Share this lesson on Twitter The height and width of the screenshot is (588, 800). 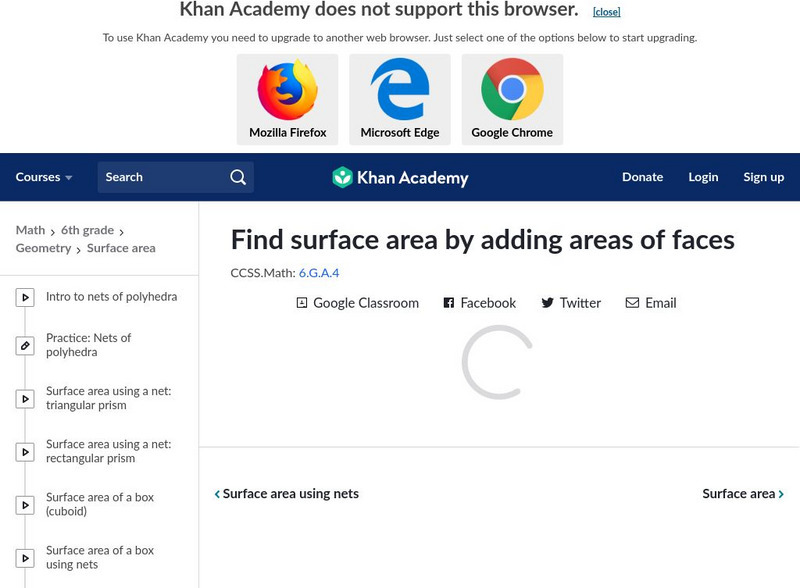coord(571,303)
